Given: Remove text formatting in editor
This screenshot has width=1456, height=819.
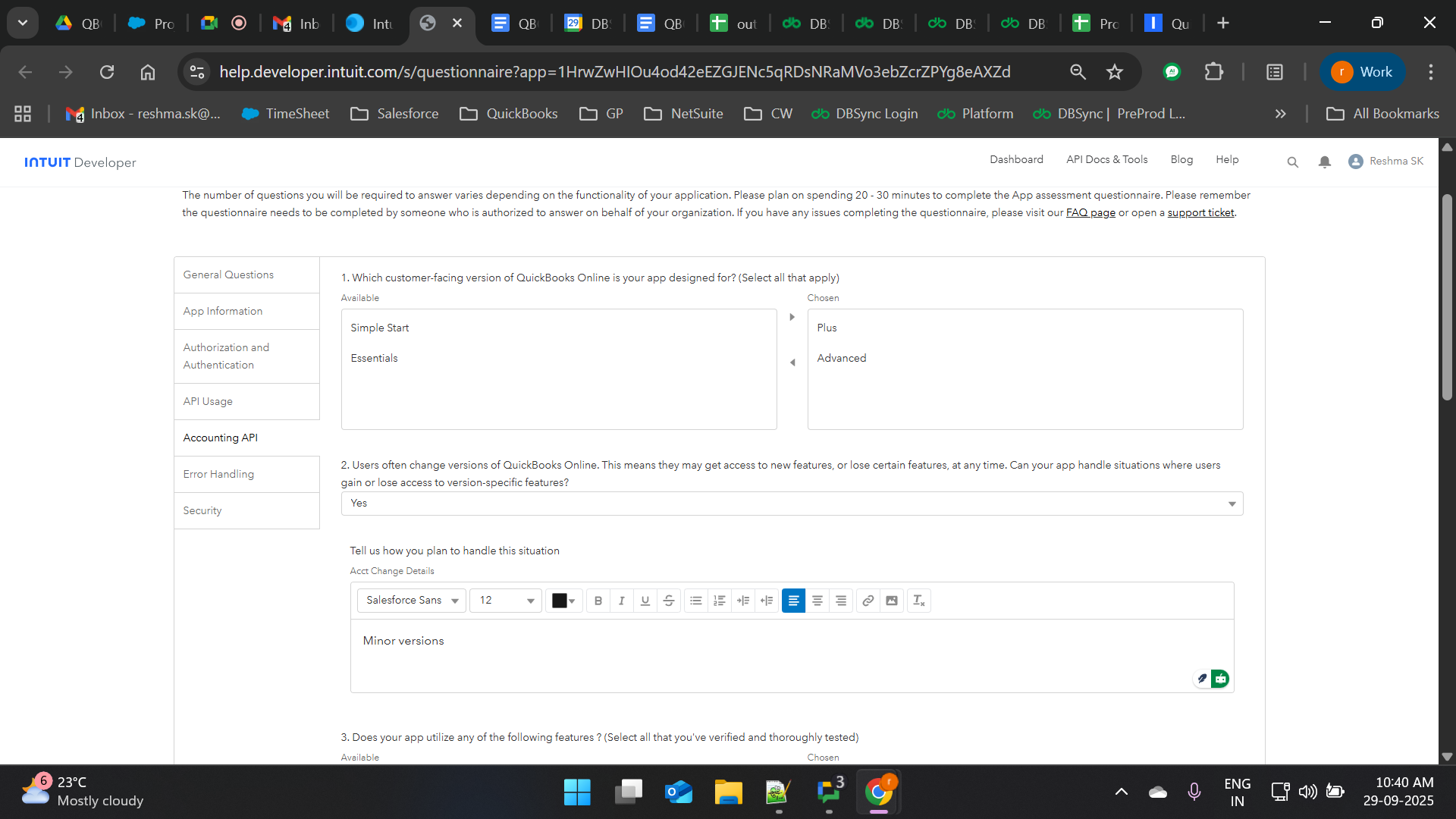Looking at the screenshot, I should [918, 601].
